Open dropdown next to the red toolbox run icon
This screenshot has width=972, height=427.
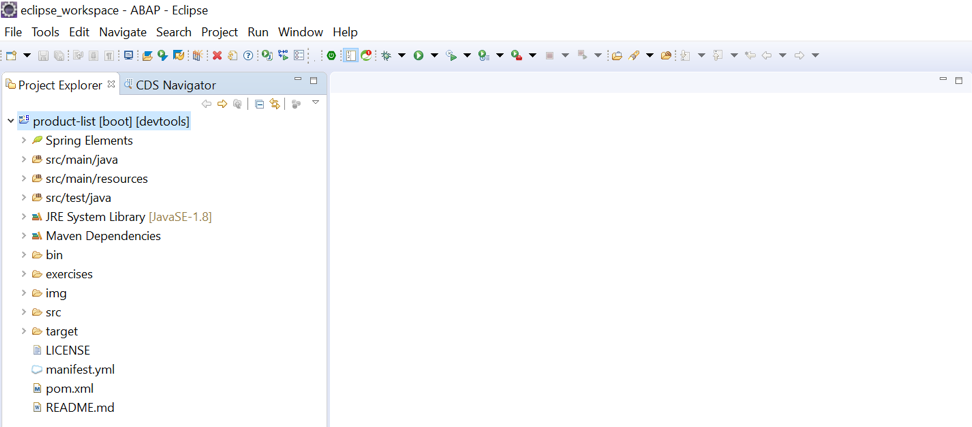(532, 55)
